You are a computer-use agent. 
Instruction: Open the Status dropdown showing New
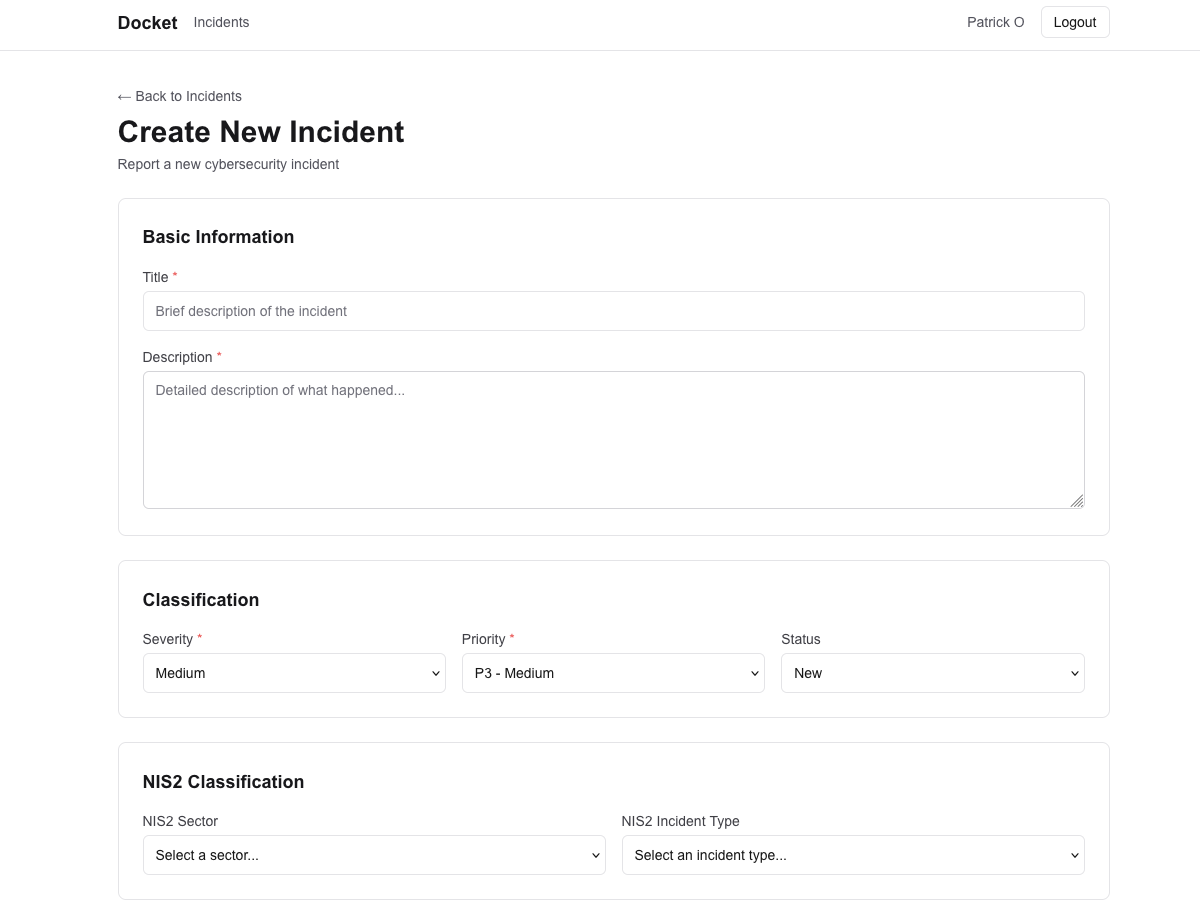932,673
